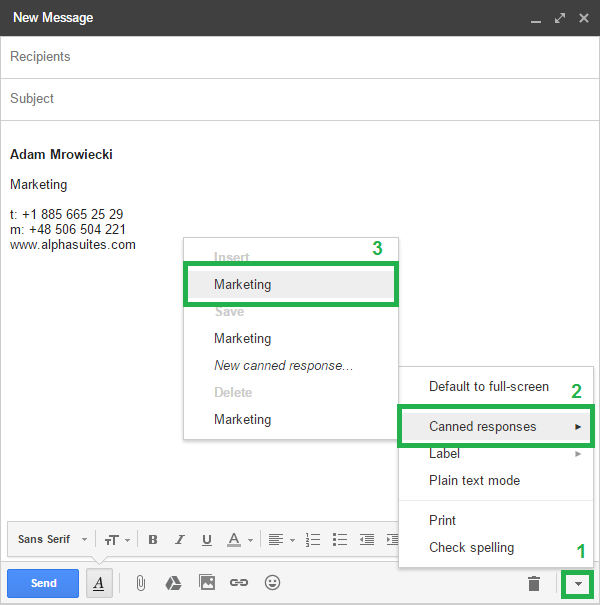Toggle underline formatting
Viewport: 600px width, 605px height.
[x=207, y=540]
